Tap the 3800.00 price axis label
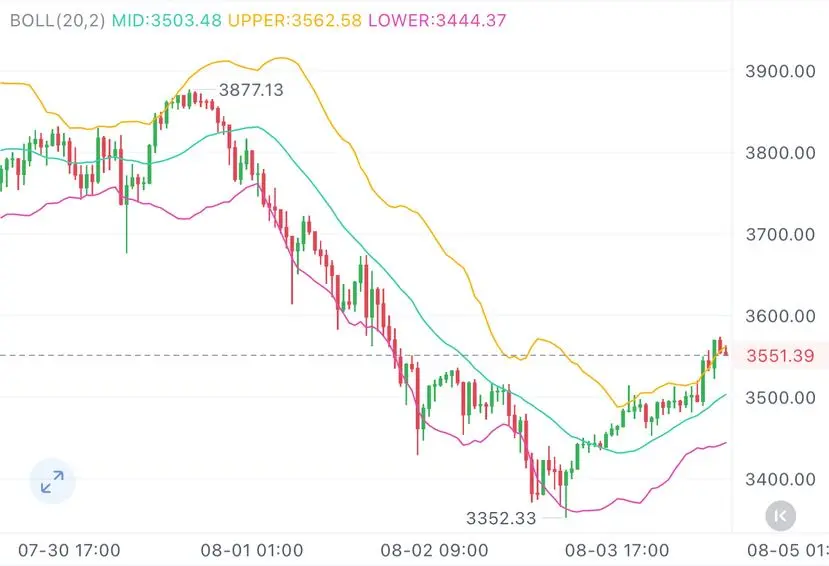 pyautogui.click(x=780, y=153)
